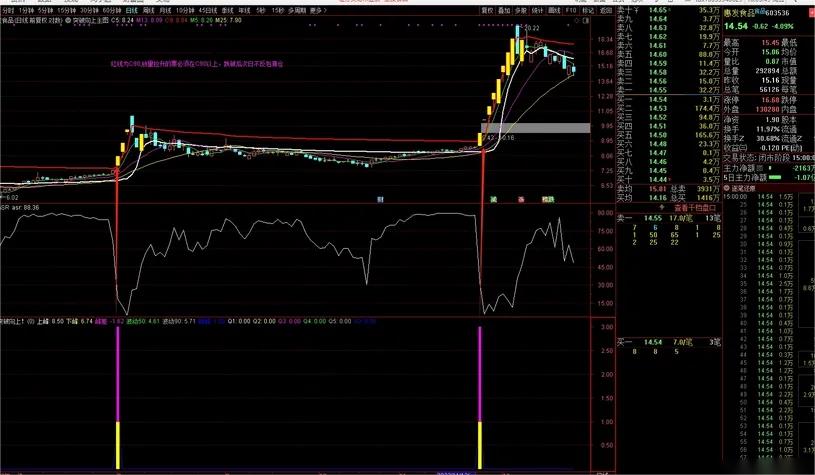Switch to the 年线 yearly chart tab

click(244, 10)
